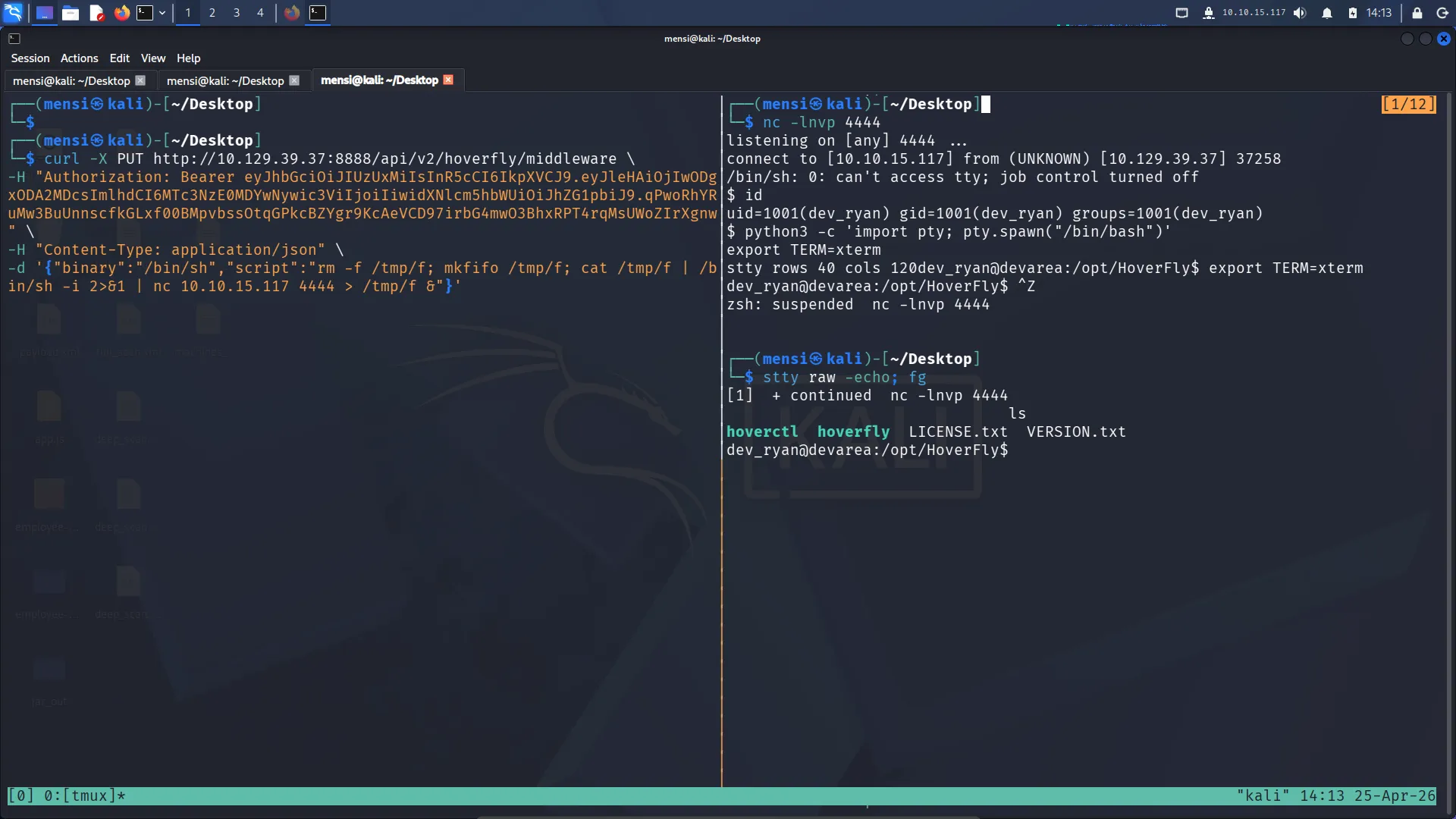The width and height of the screenshot is (1456, 819).
Task: Click the terminal window menu icon
Action: [x=14, y=39]
